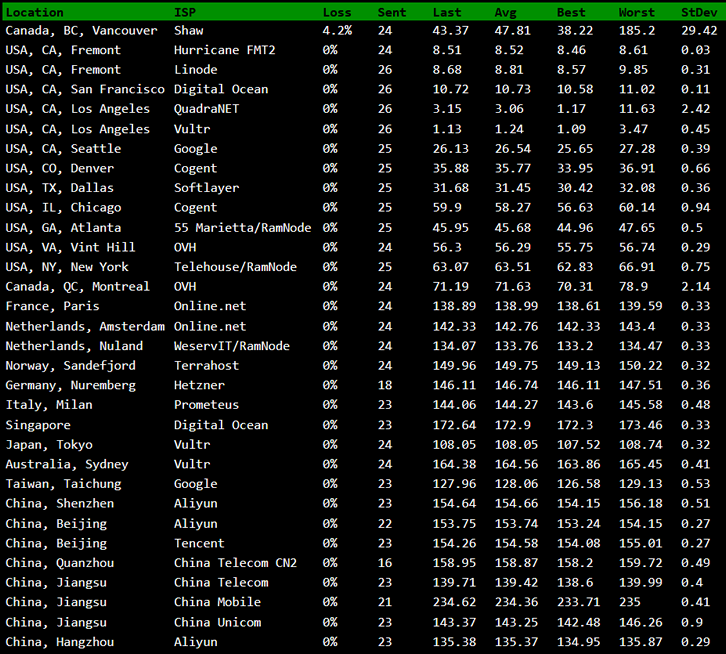
Task: Click the Linode ISP entry
Action: point(195,69)
